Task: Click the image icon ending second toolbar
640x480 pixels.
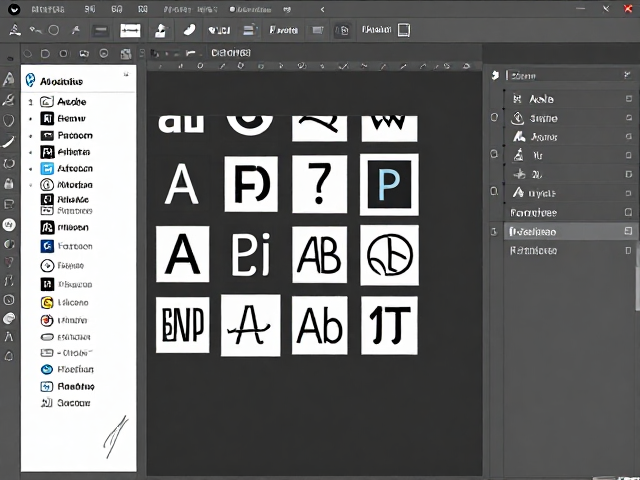Action: 126,53
